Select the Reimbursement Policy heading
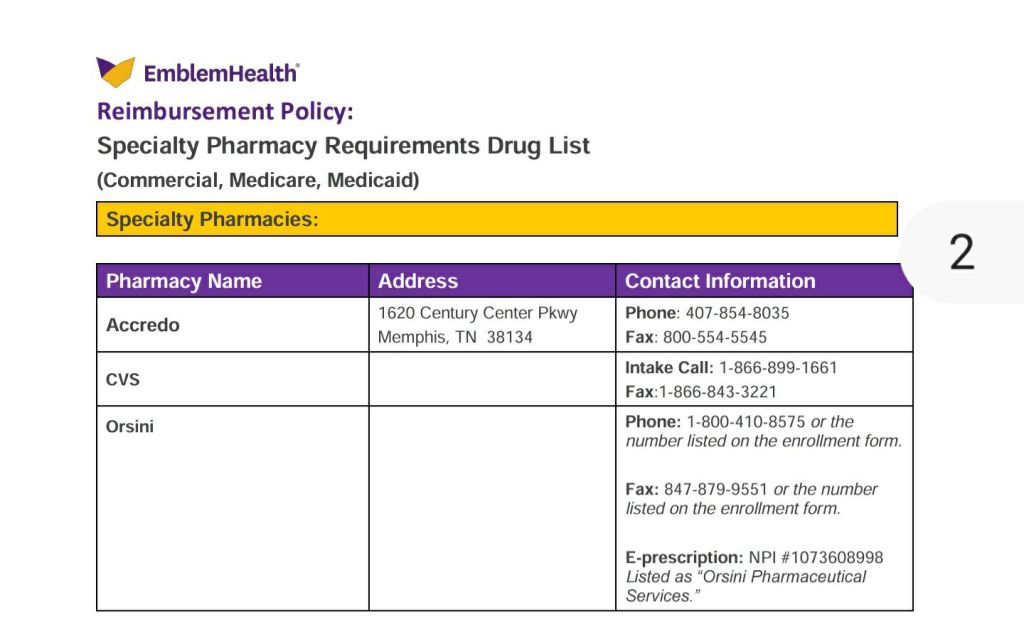 tap(225, 111)
